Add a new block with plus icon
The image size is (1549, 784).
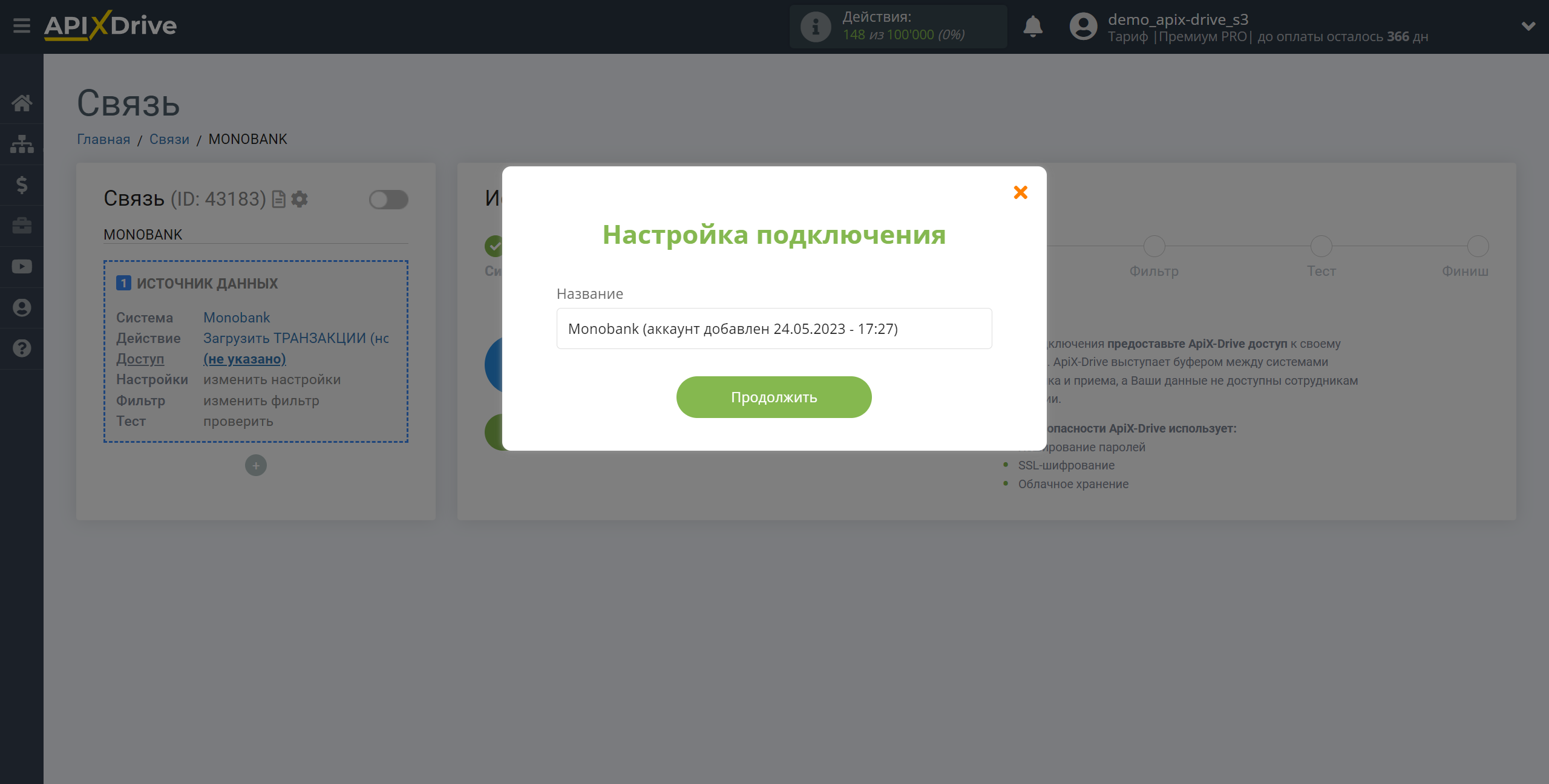click(x=256, y=465)
